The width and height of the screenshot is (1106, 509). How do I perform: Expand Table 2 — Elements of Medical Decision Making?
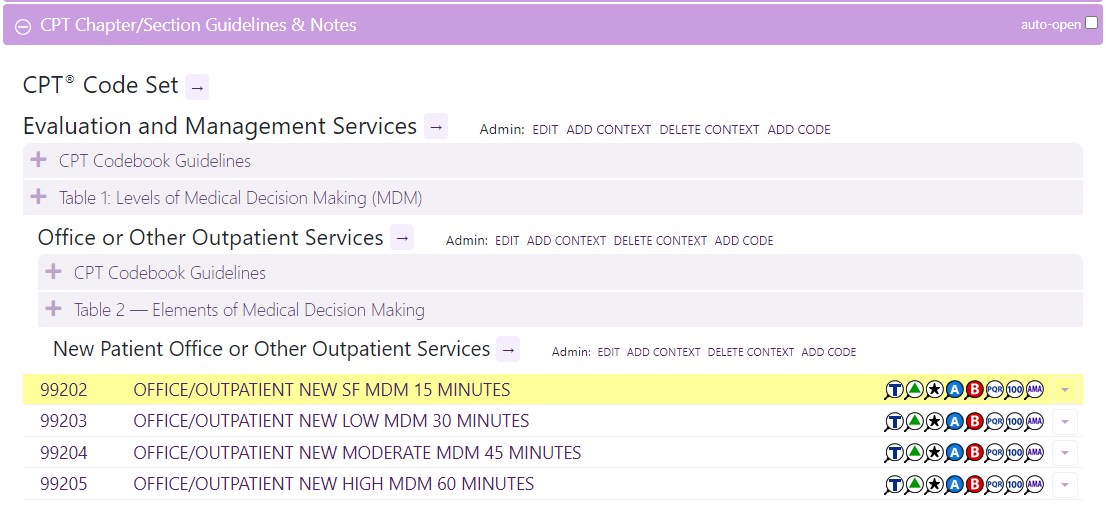click(x=560, y=309)
